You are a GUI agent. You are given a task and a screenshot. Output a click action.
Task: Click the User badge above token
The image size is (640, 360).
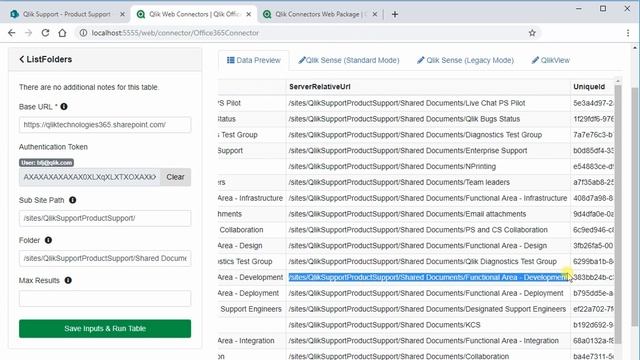[47, 162]
